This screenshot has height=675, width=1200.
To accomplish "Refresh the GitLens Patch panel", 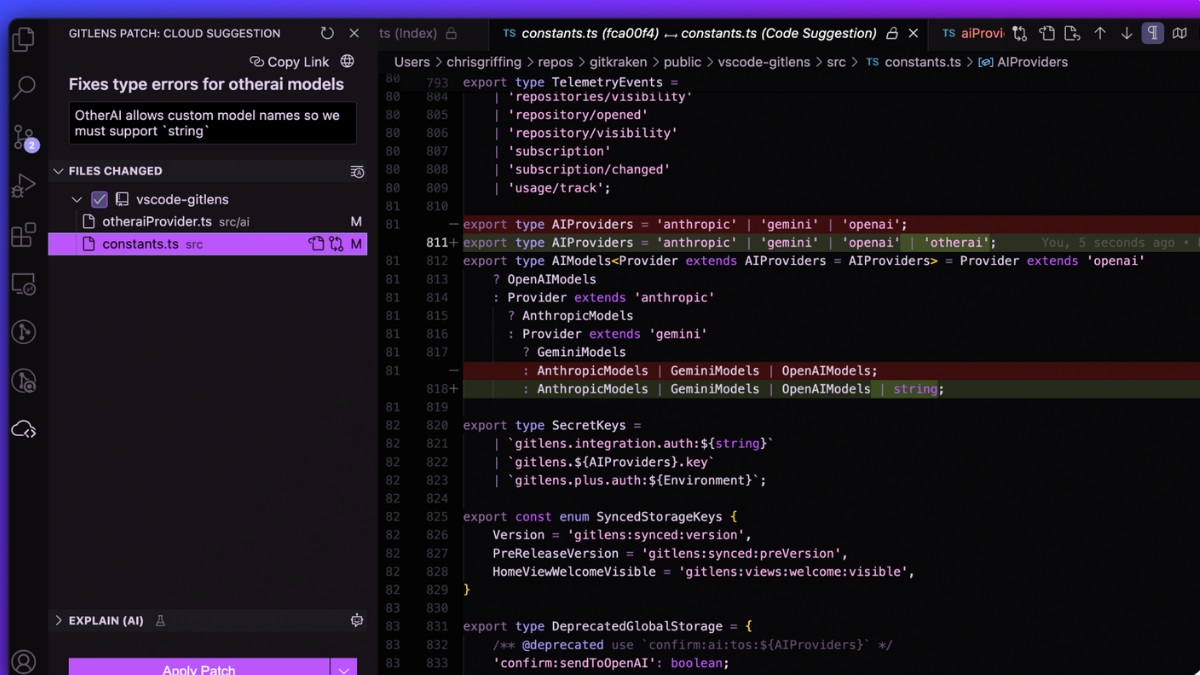I will tap(327, 33).
